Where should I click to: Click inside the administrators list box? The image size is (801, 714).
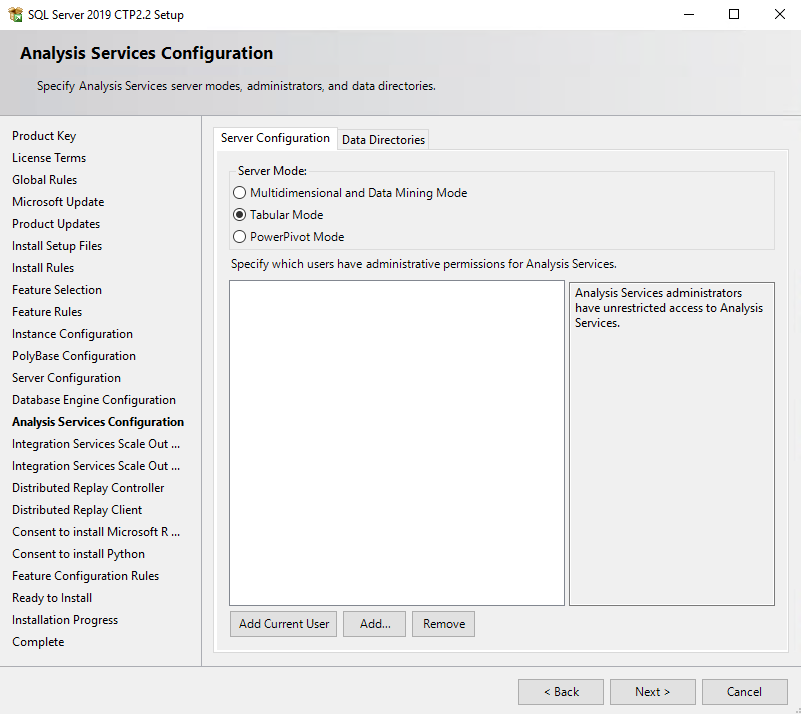397,443
